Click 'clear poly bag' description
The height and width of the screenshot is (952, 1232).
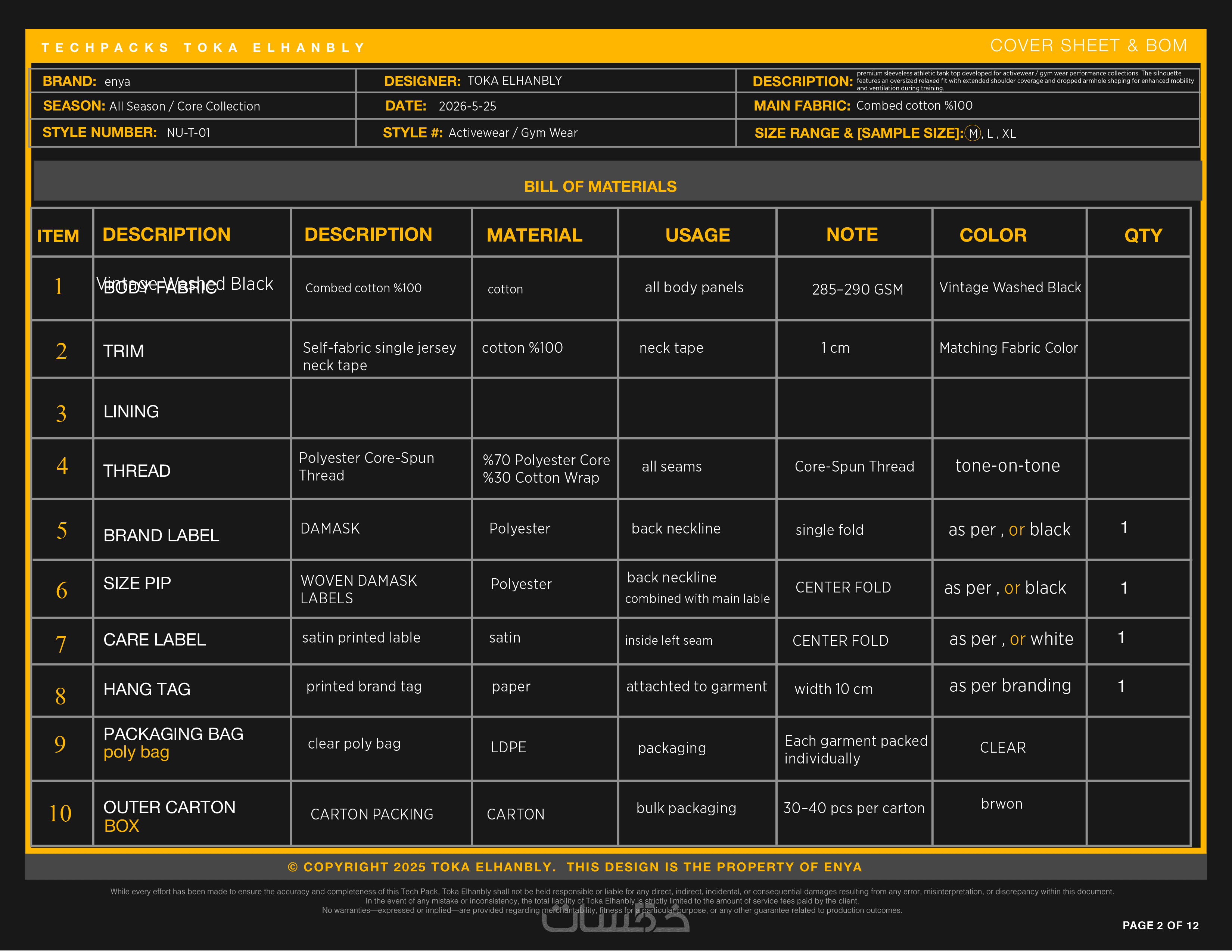tap(354, 744)
